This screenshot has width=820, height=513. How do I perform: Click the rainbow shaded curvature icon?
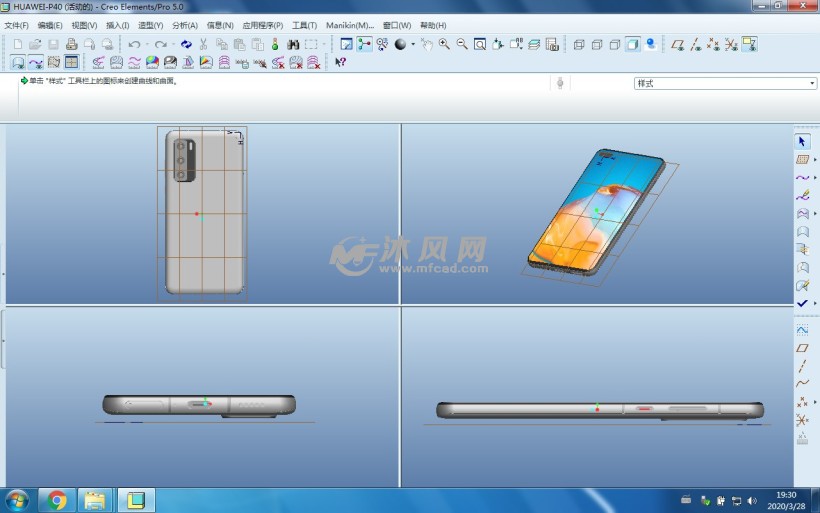click(x=152, y=62)
